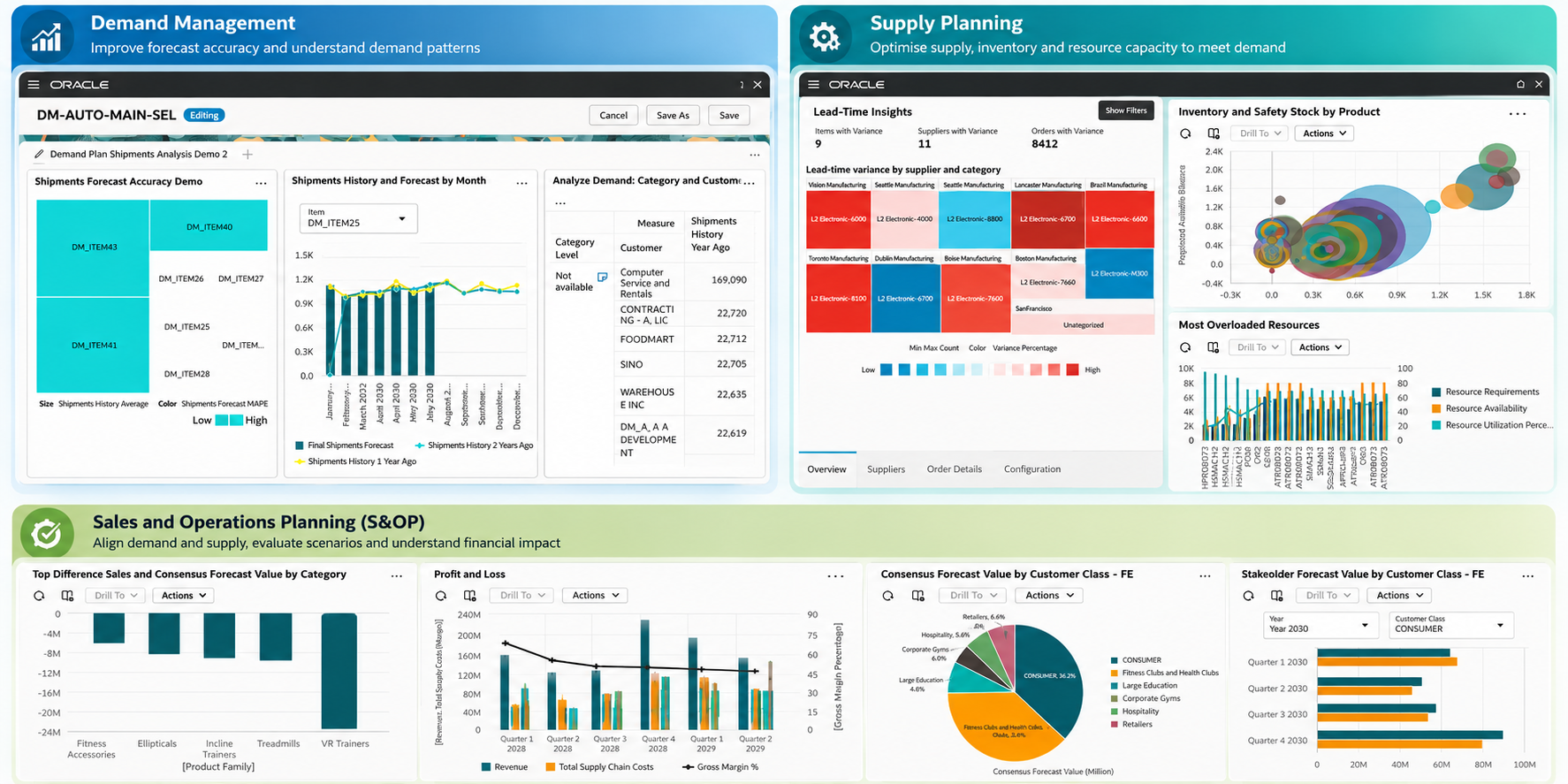Open the Year 2030 dropdown

[x=1321, y=625]
